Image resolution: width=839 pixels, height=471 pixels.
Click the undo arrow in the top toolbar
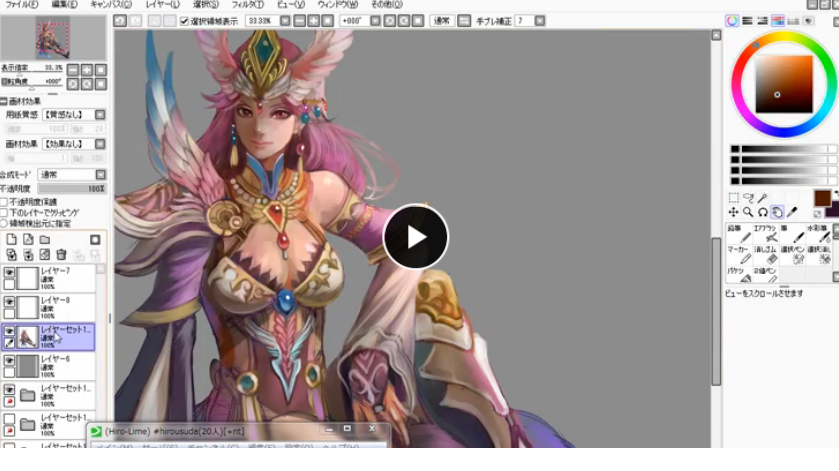(120, 21)
